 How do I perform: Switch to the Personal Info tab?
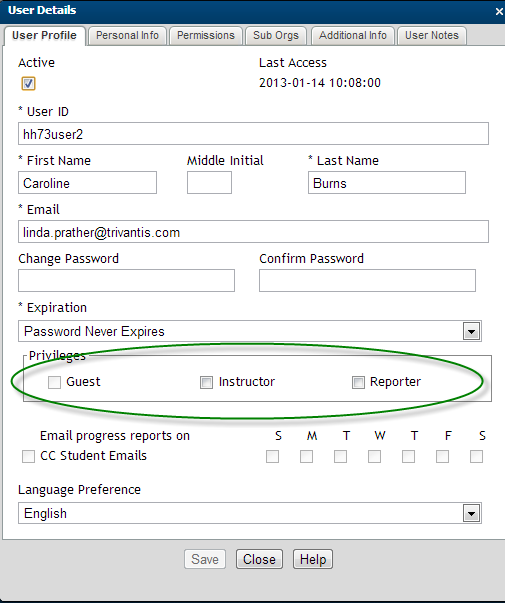pos(127,35)
